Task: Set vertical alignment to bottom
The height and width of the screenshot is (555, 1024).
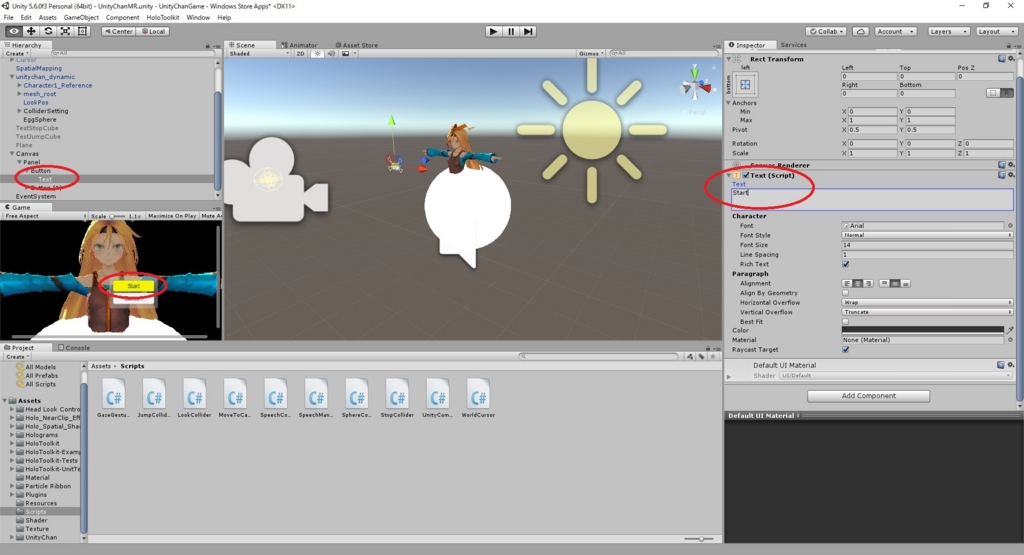Action: point(905,283)
